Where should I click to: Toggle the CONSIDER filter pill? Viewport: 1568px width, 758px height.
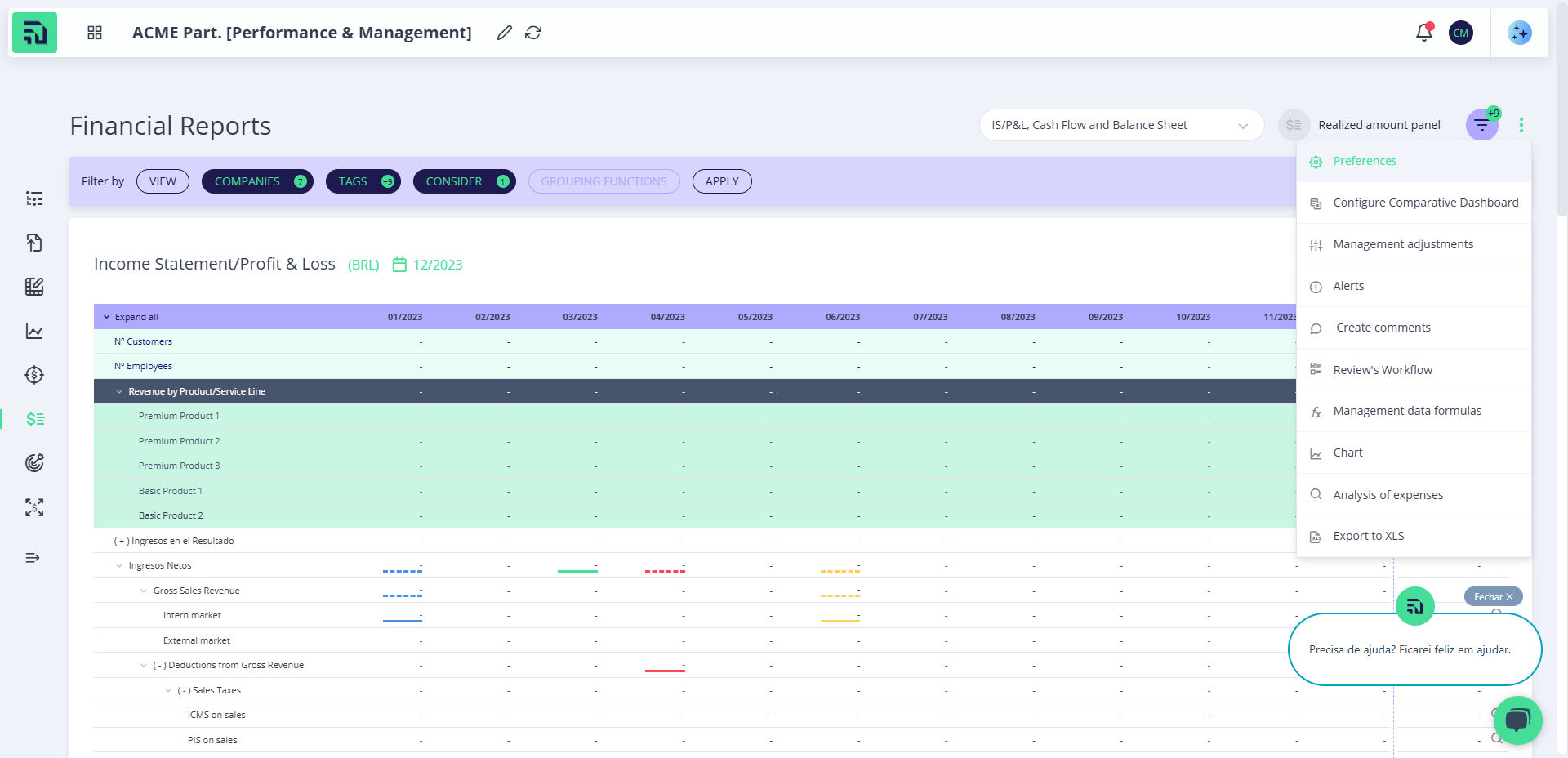click(464, 181)
